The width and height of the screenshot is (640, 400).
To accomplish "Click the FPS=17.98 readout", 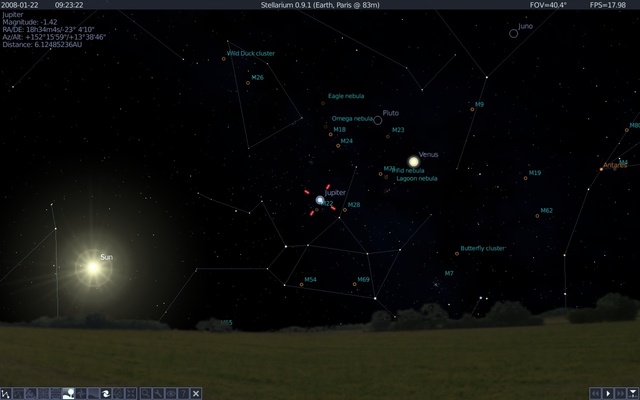I will (608, 5).
